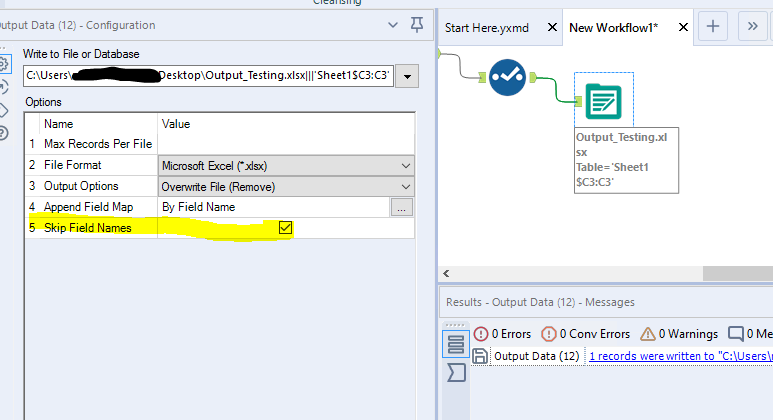Close the Start Here.yxmd tab
Image resolution: width=773 pixels, height=420 pixels.
(x=553, y=27)
